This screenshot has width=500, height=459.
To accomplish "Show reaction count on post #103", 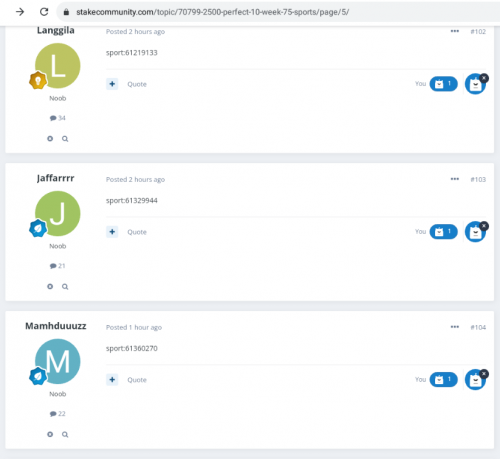I will coord(443,232).
